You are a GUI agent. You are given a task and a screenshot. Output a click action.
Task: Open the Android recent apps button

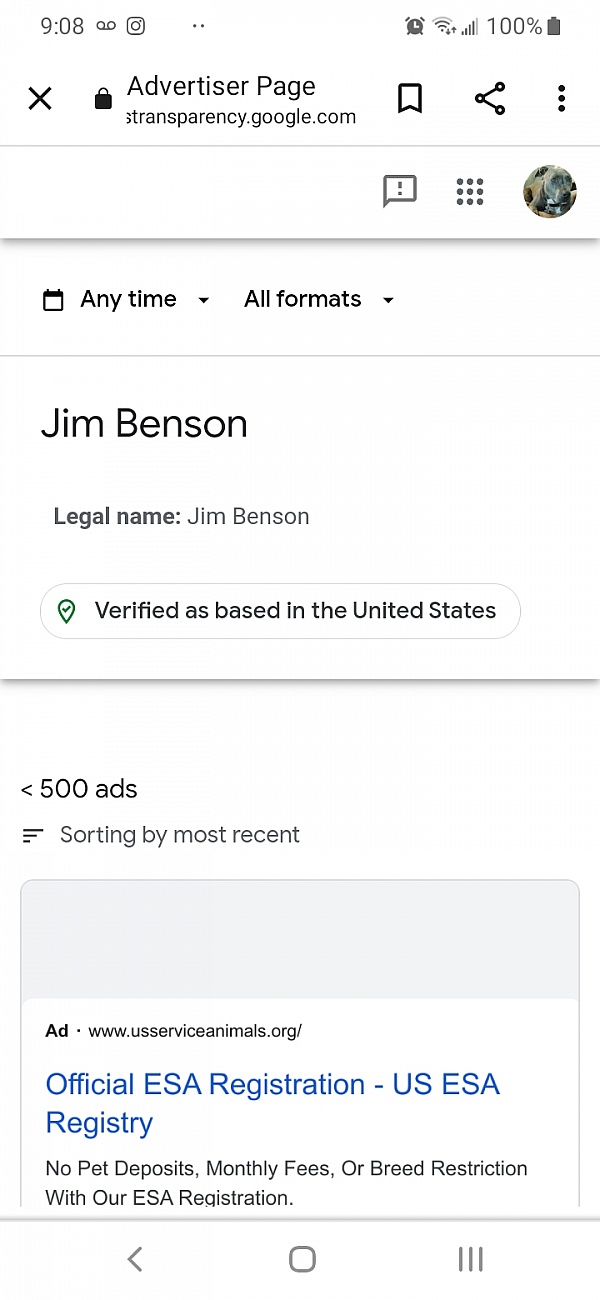(x=470, y=1259)
